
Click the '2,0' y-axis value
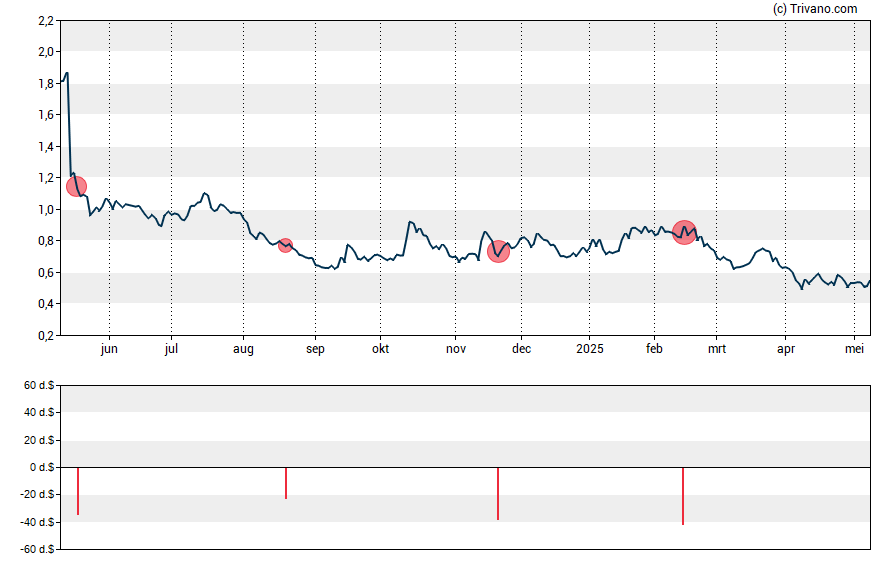(x=46, y=52)
